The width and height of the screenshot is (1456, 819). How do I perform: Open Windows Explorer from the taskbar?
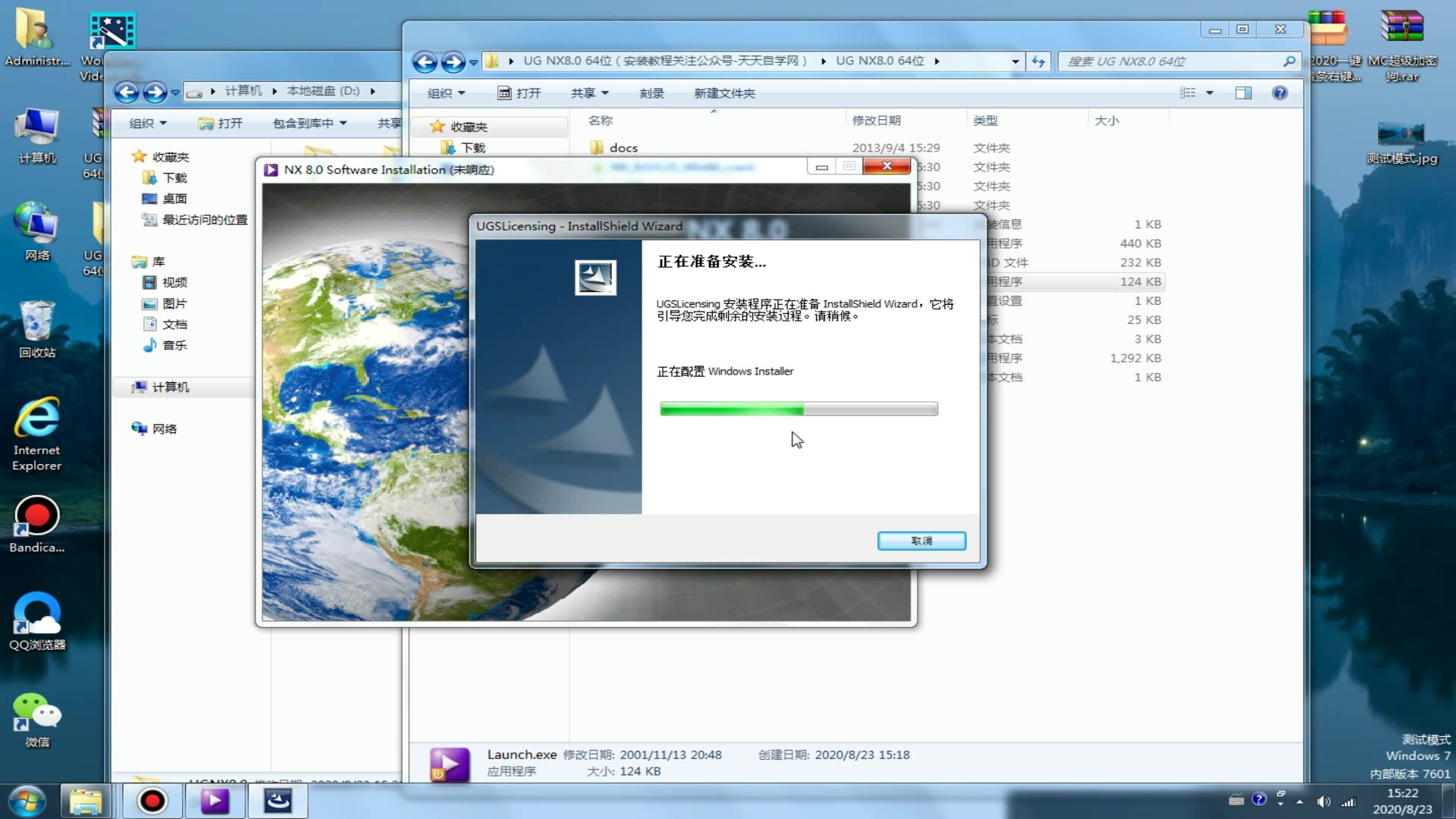(86, 802)
